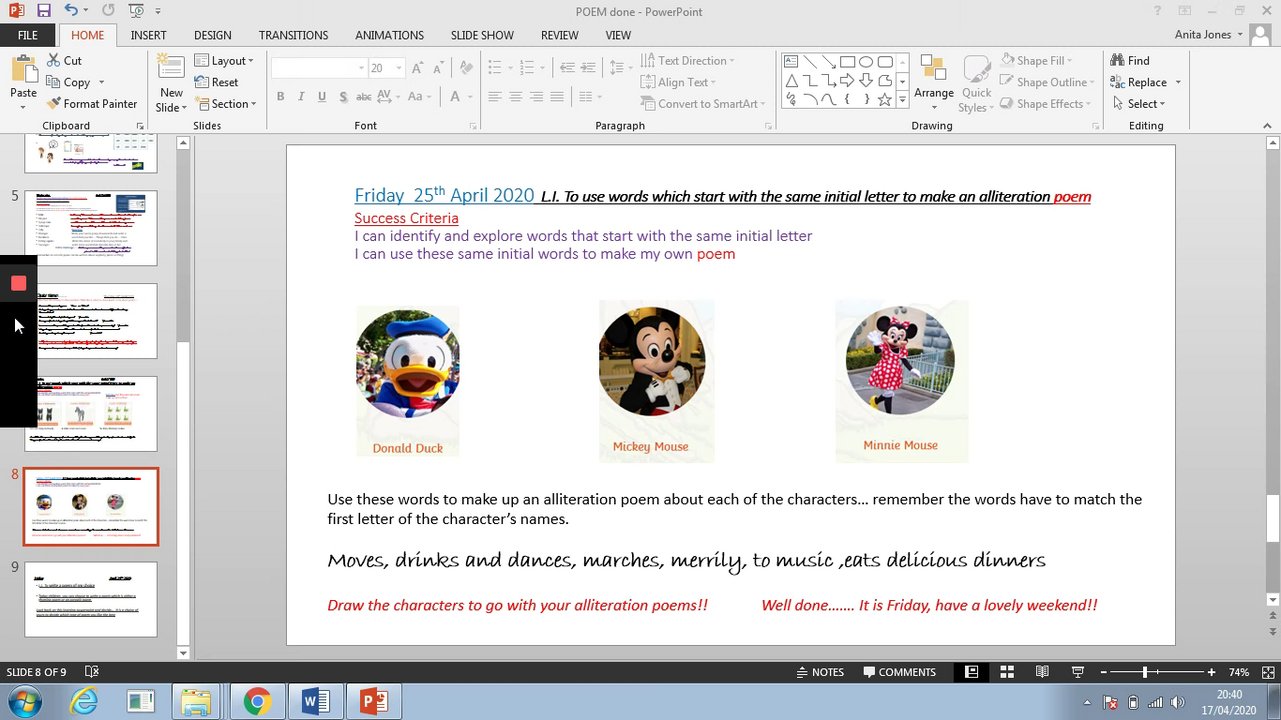Viewport: 1281px width, 720px height.
Task: Click the Format Painter tool
Action: tap(91, 104)
